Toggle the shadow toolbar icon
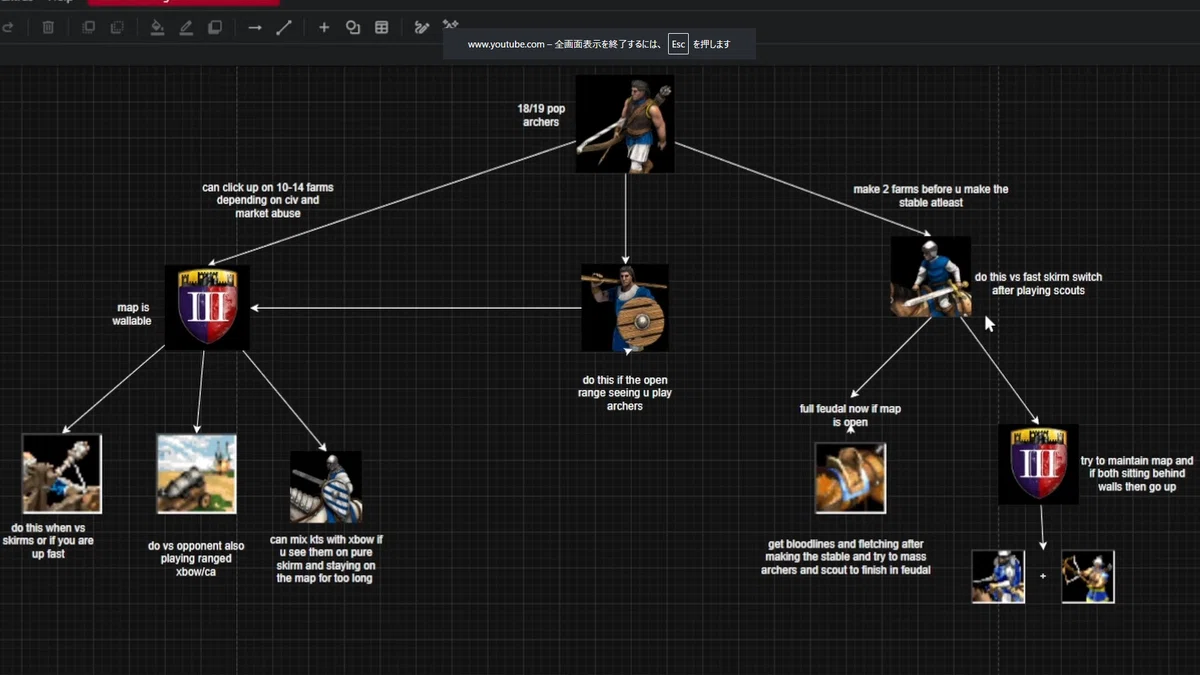1200x675 pixels. pos(214,28)
